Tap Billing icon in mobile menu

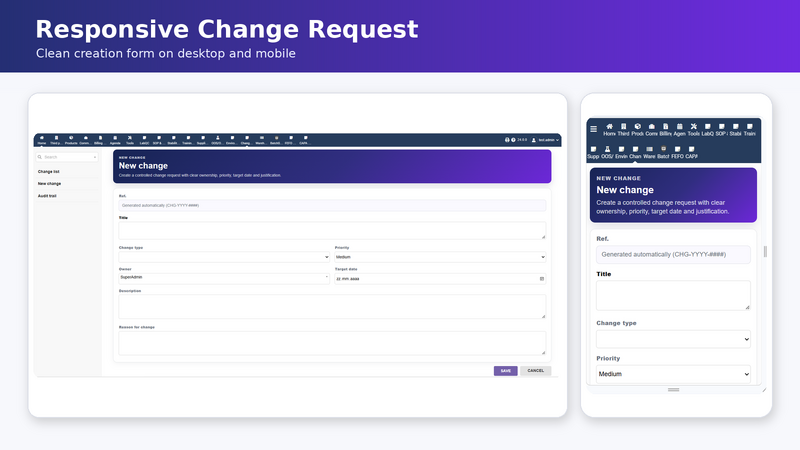(x=665, y=126)
